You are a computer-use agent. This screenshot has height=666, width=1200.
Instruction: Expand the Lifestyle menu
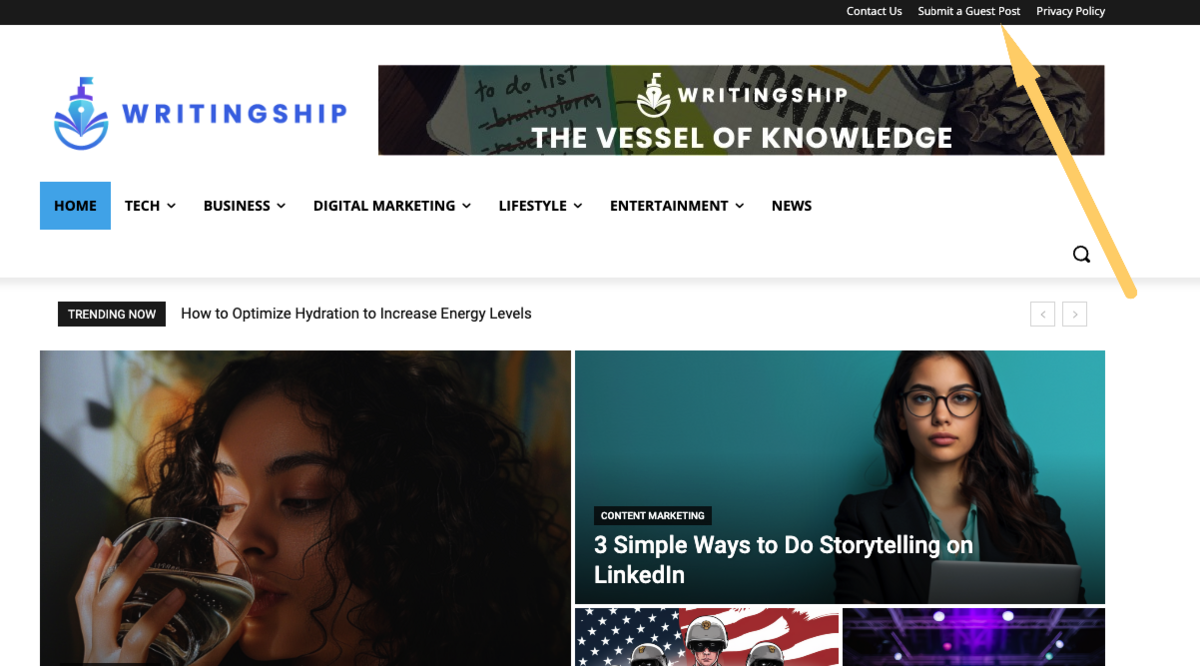(x=540, y=206)
